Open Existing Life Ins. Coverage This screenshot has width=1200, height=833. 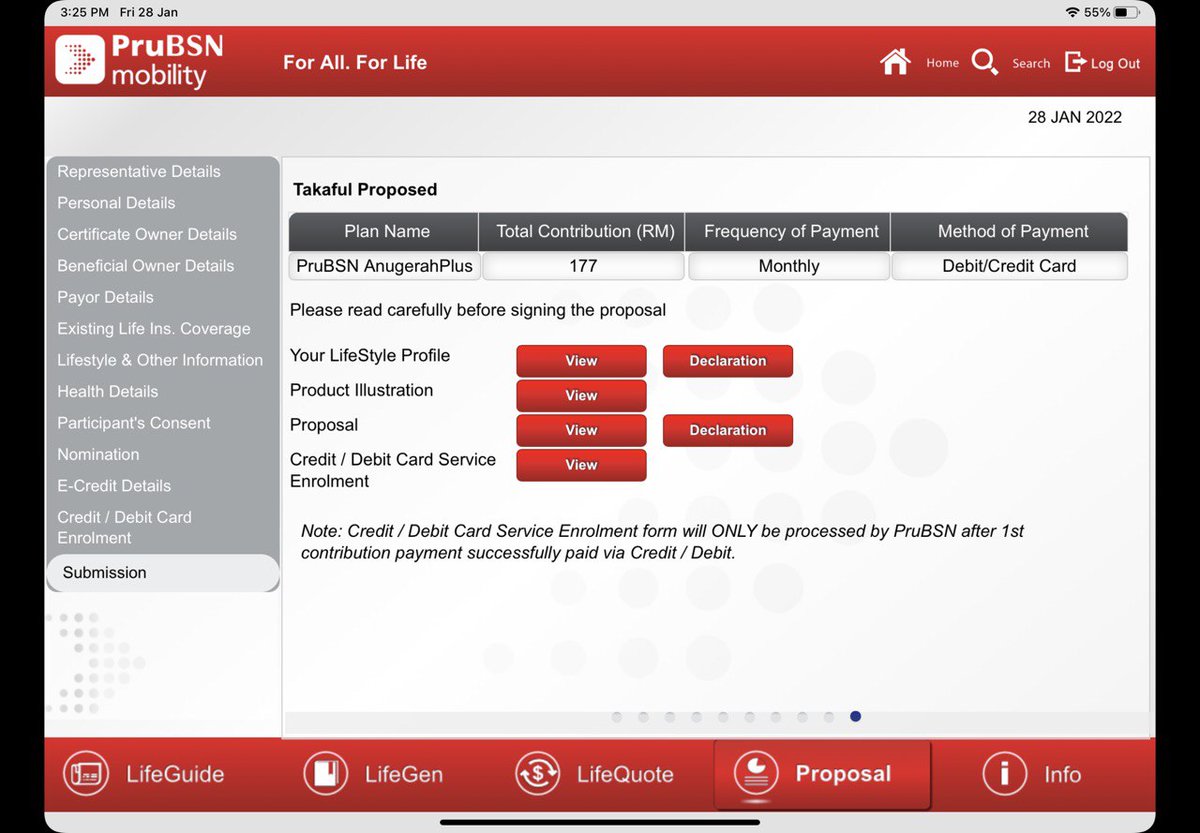[x=154, y=329]
